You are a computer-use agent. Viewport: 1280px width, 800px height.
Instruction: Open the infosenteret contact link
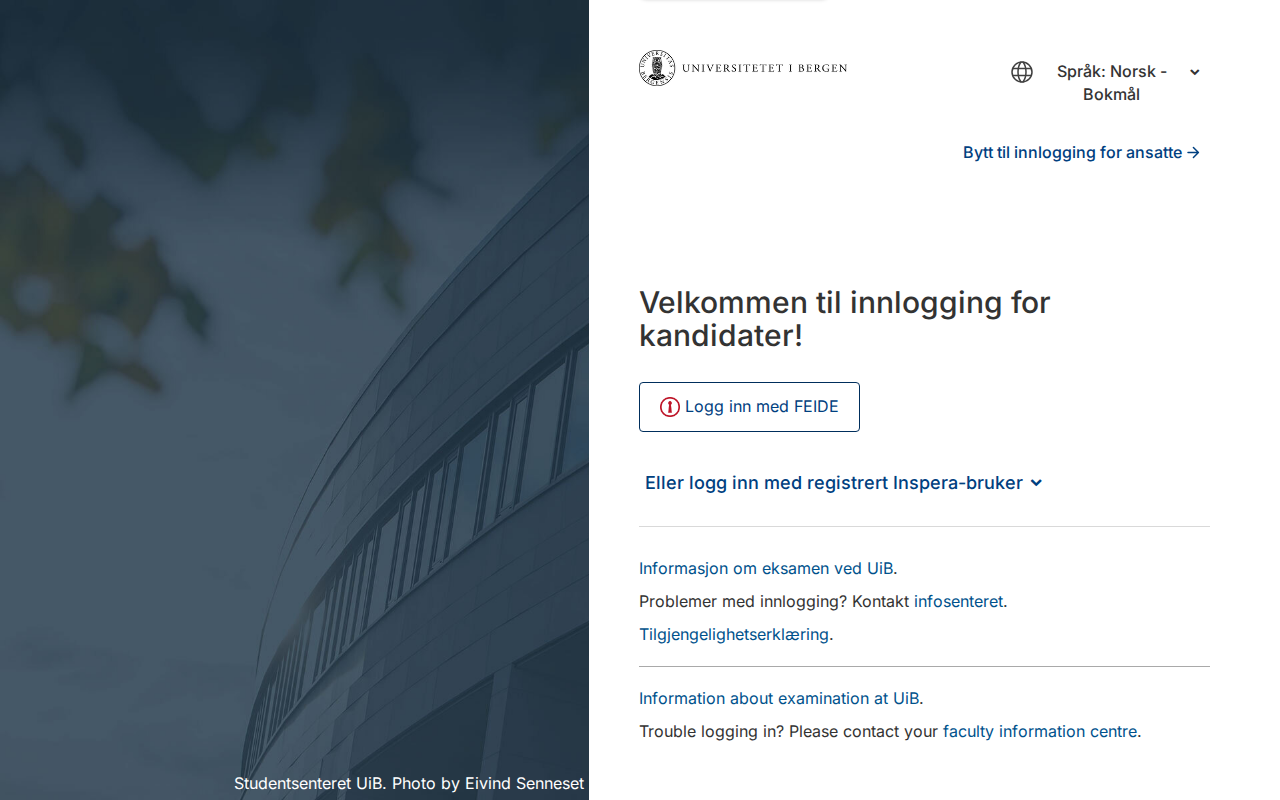(x=958, y=601)
